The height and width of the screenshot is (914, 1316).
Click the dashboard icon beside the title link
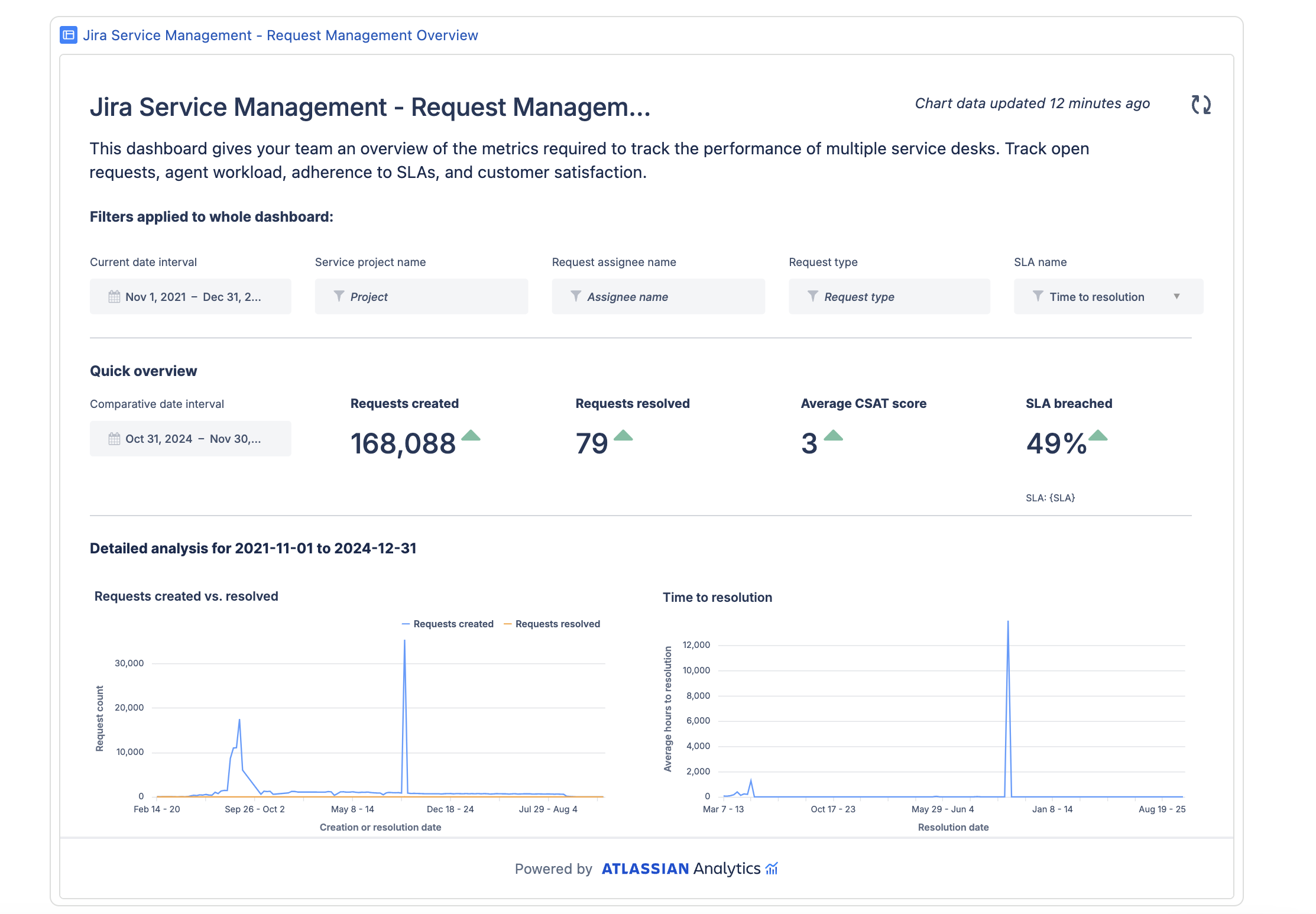coord(69,35)
